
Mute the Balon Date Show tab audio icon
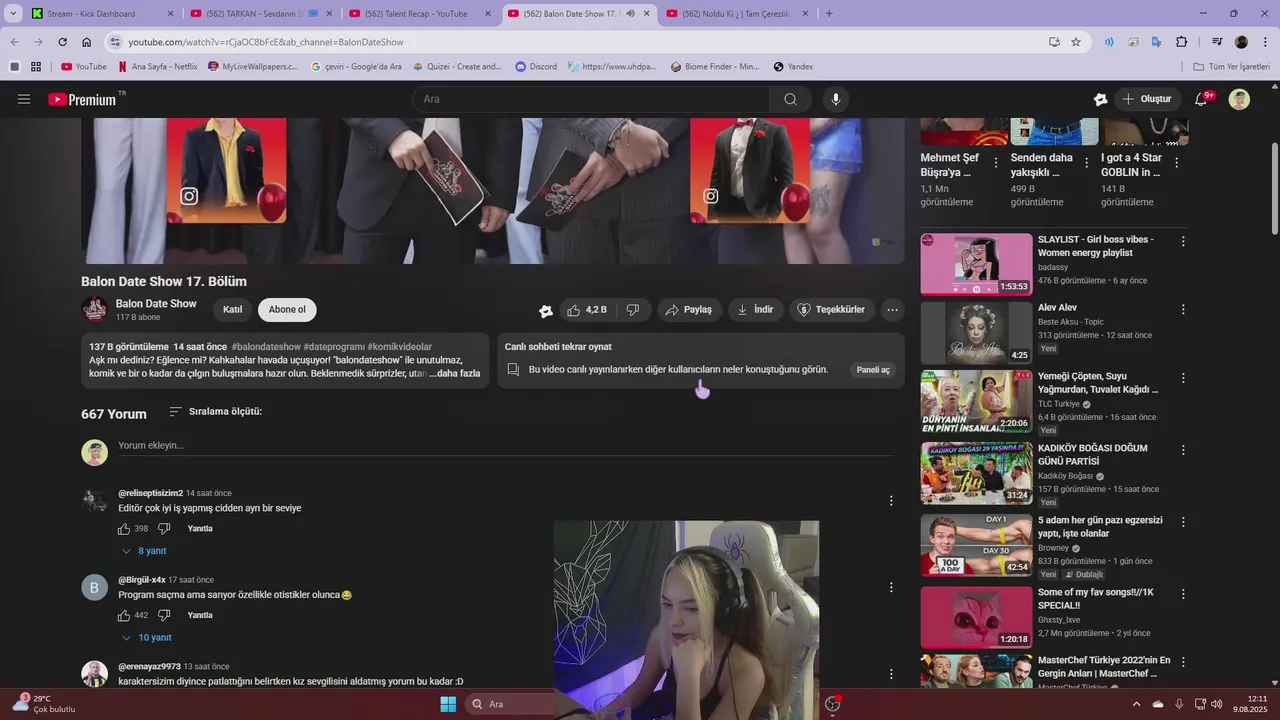(630, 14)
